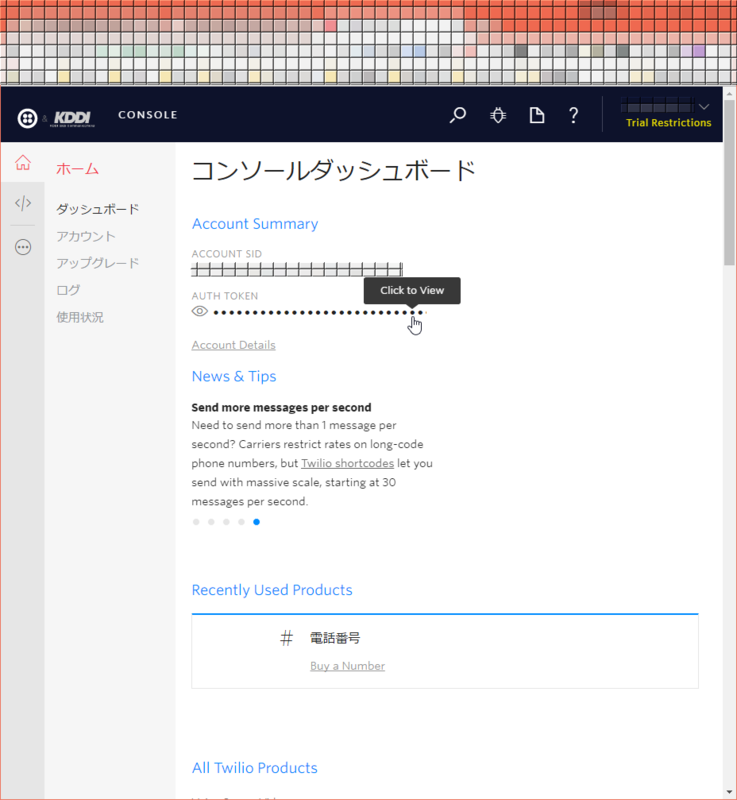Image resolution: width=737 pixels, height=800 pixels.
Task: Click the masked auth token dots
Action: tap(318, 312)
